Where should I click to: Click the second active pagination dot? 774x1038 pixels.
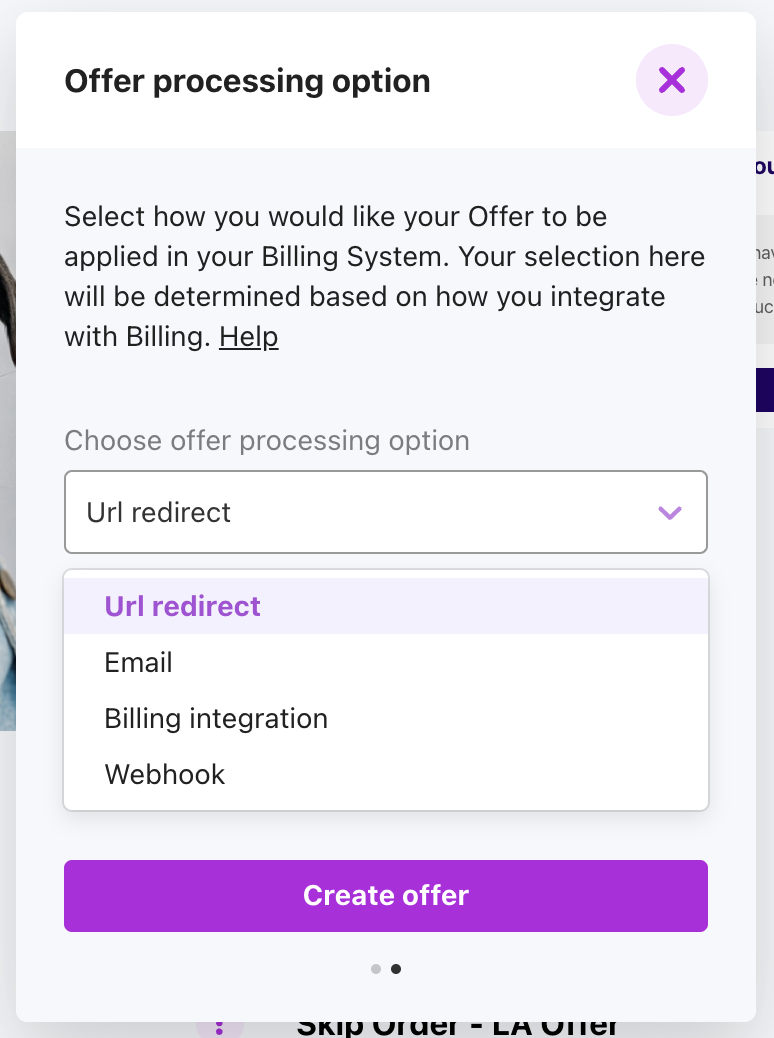[396, 969]
